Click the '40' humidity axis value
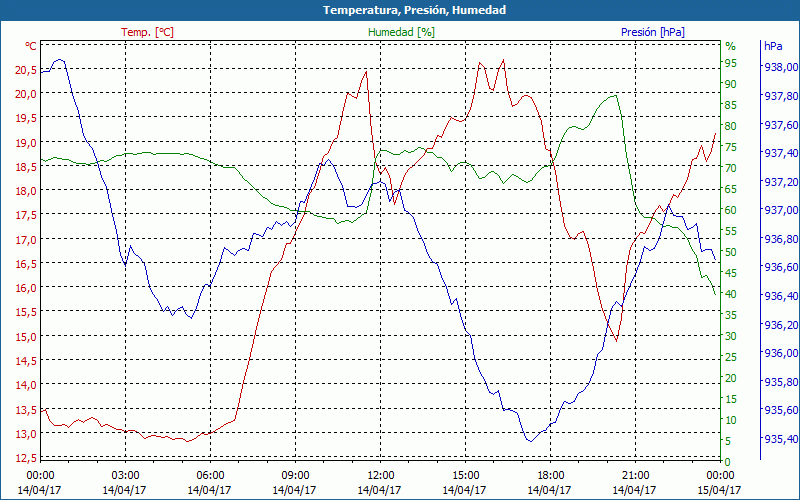 tap(731, 294)
